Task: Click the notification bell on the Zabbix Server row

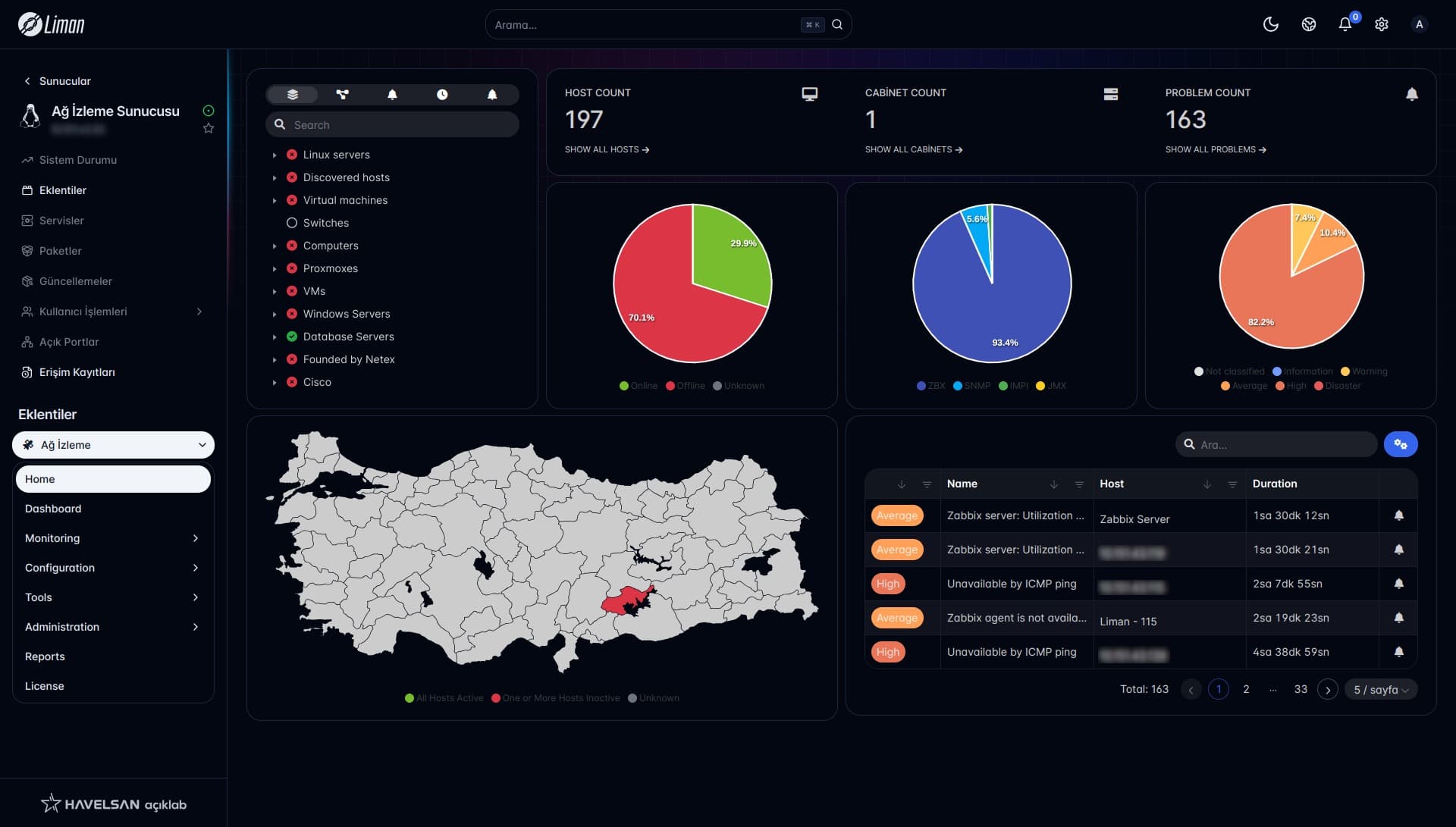Action: [x=1398, y=515]
